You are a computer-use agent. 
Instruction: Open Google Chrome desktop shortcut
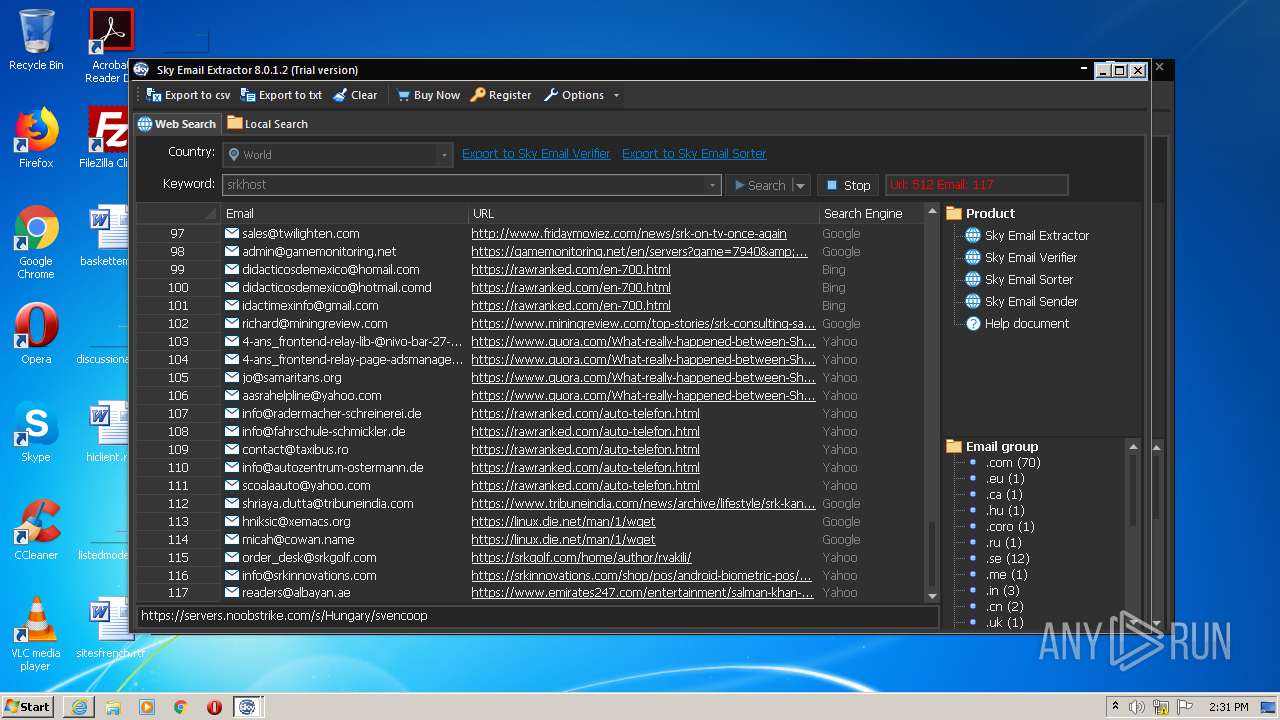pyautogui.click(x=36, y=242)
